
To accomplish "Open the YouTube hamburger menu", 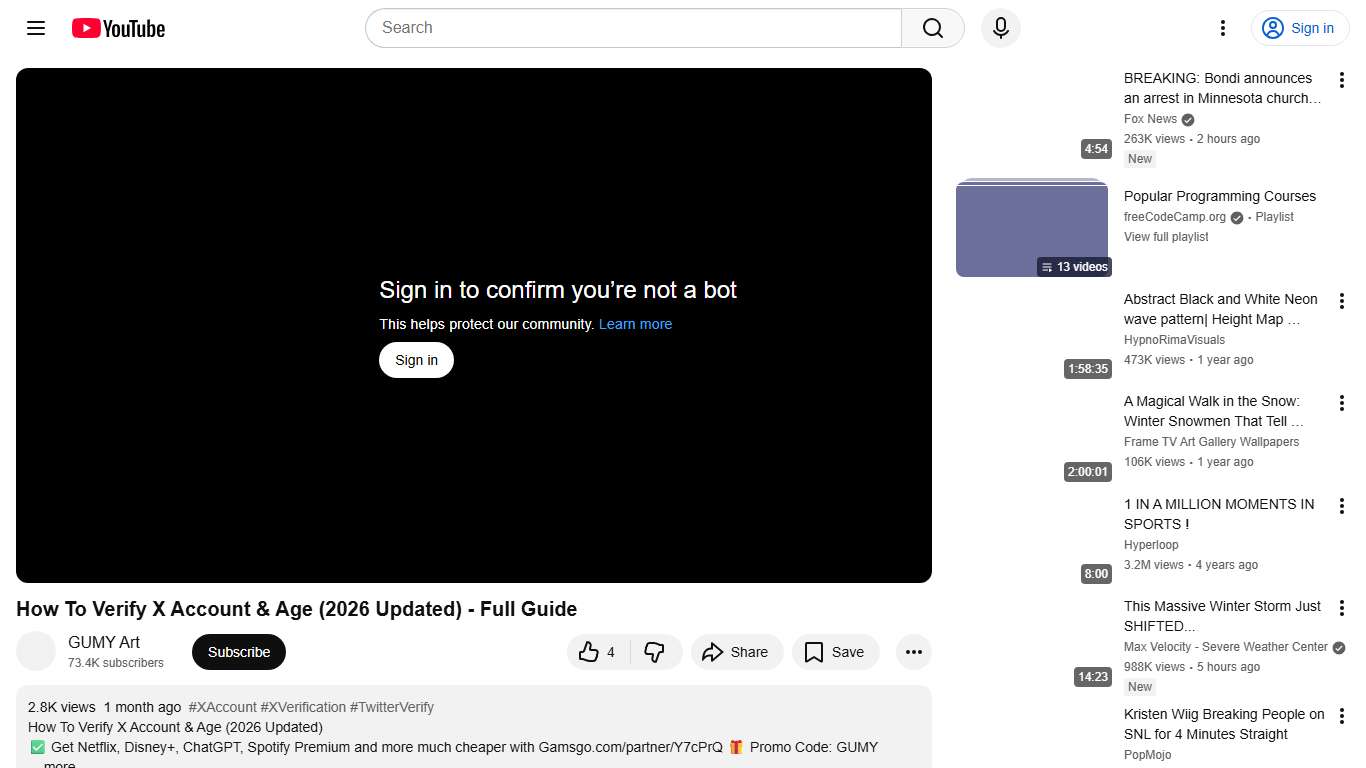I will [x=35, y=28].
